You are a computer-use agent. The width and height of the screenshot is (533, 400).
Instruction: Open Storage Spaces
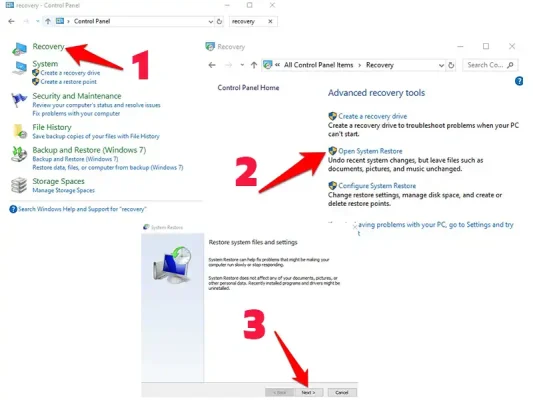point(58,181)
